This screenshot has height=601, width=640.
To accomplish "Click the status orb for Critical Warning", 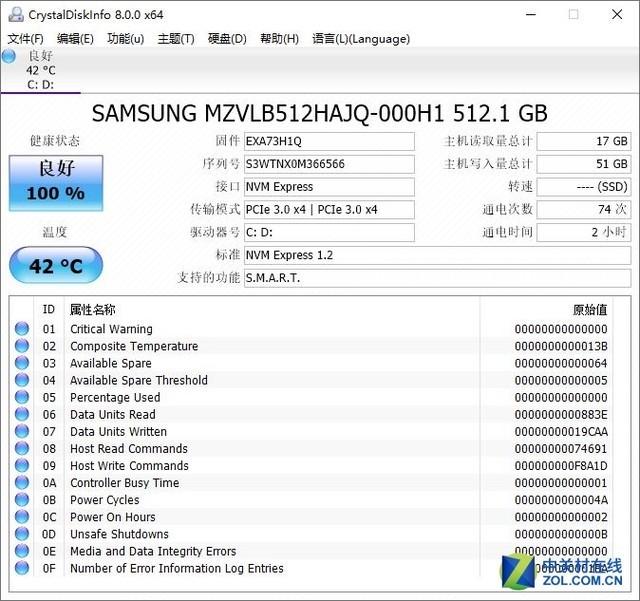I will (22, 329).
